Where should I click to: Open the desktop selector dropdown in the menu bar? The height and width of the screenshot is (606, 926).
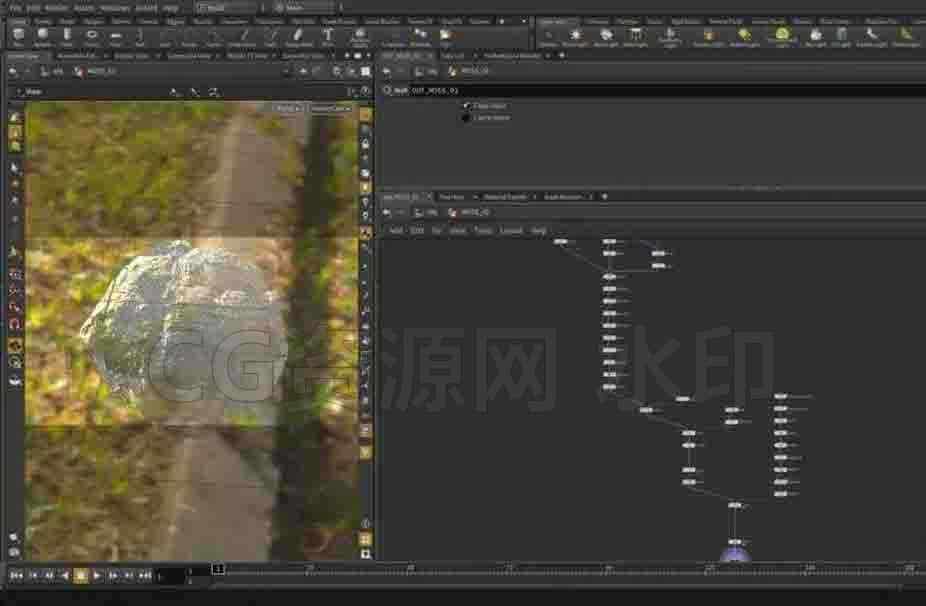(x=226, y=7)
